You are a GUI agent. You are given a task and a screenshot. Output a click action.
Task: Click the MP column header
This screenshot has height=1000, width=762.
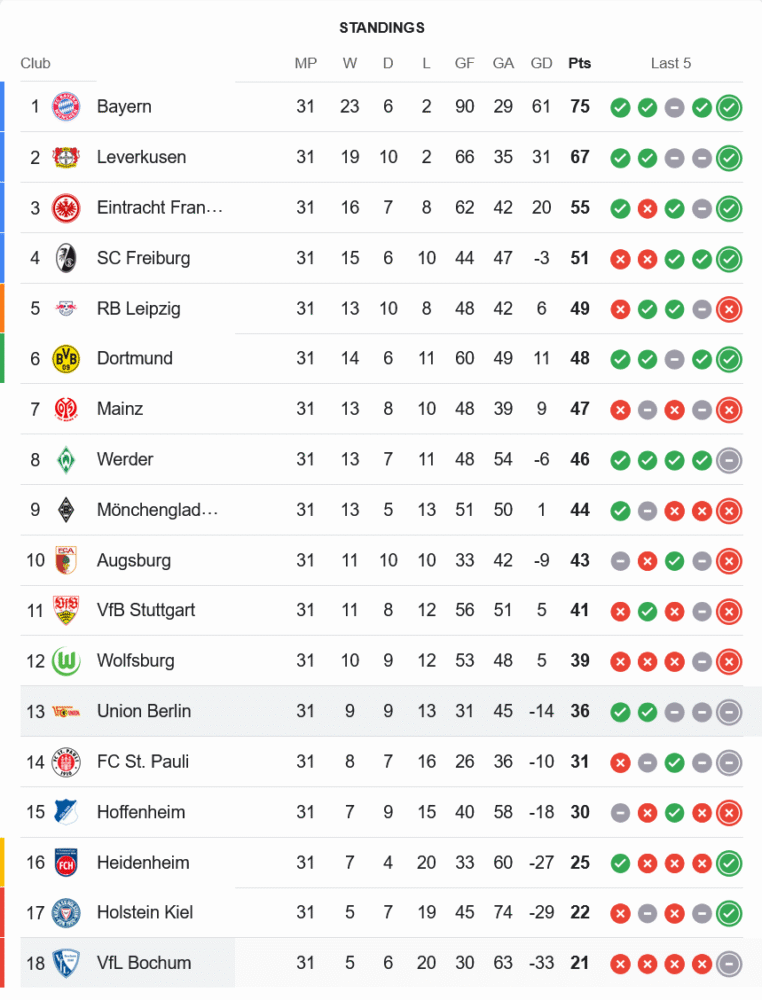click(x=305, y=63)
